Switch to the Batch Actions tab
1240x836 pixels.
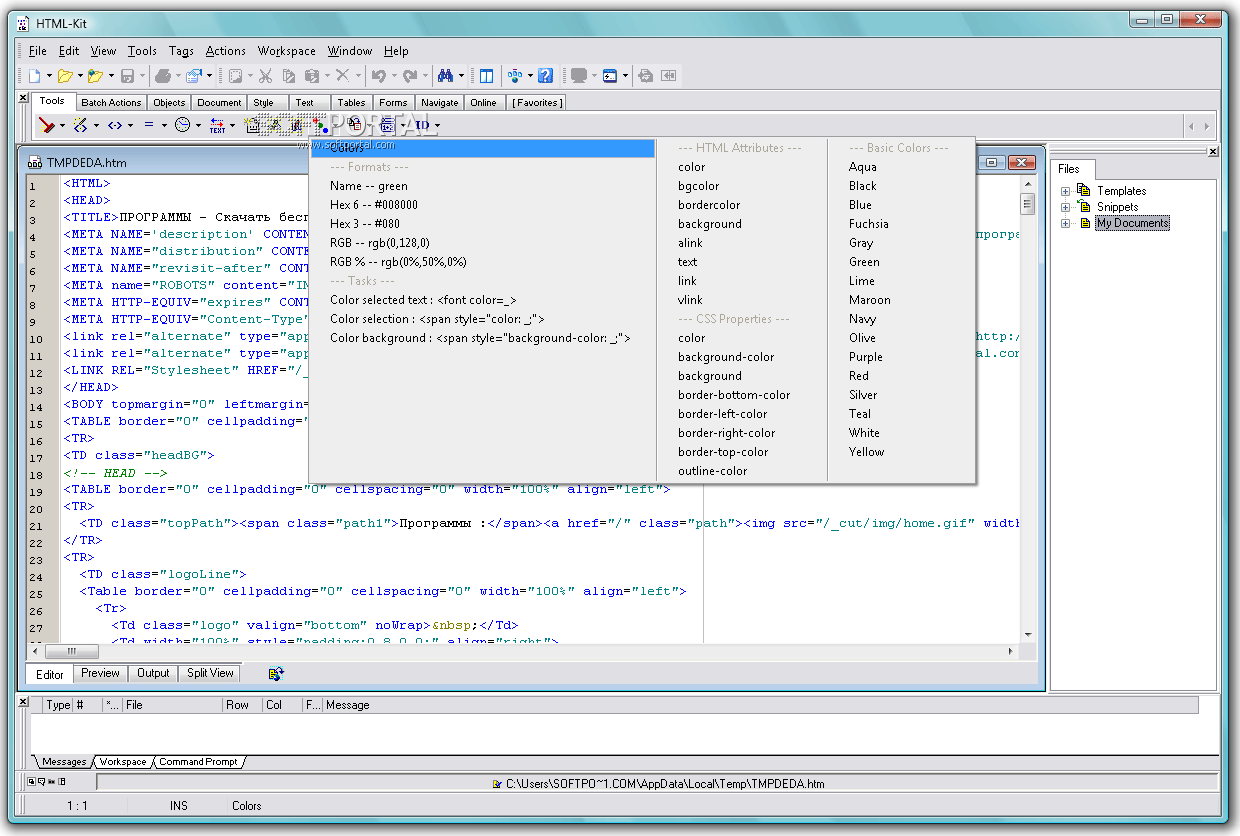click(111, 102)
